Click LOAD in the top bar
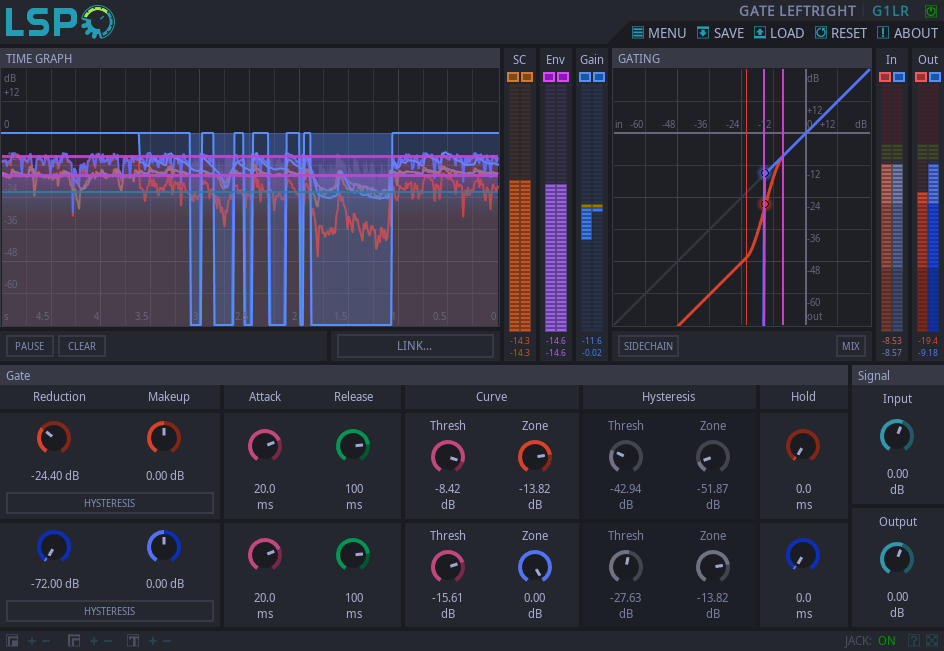Image resolution: width=944 pixels, height=651 pixels. (779, 33)
